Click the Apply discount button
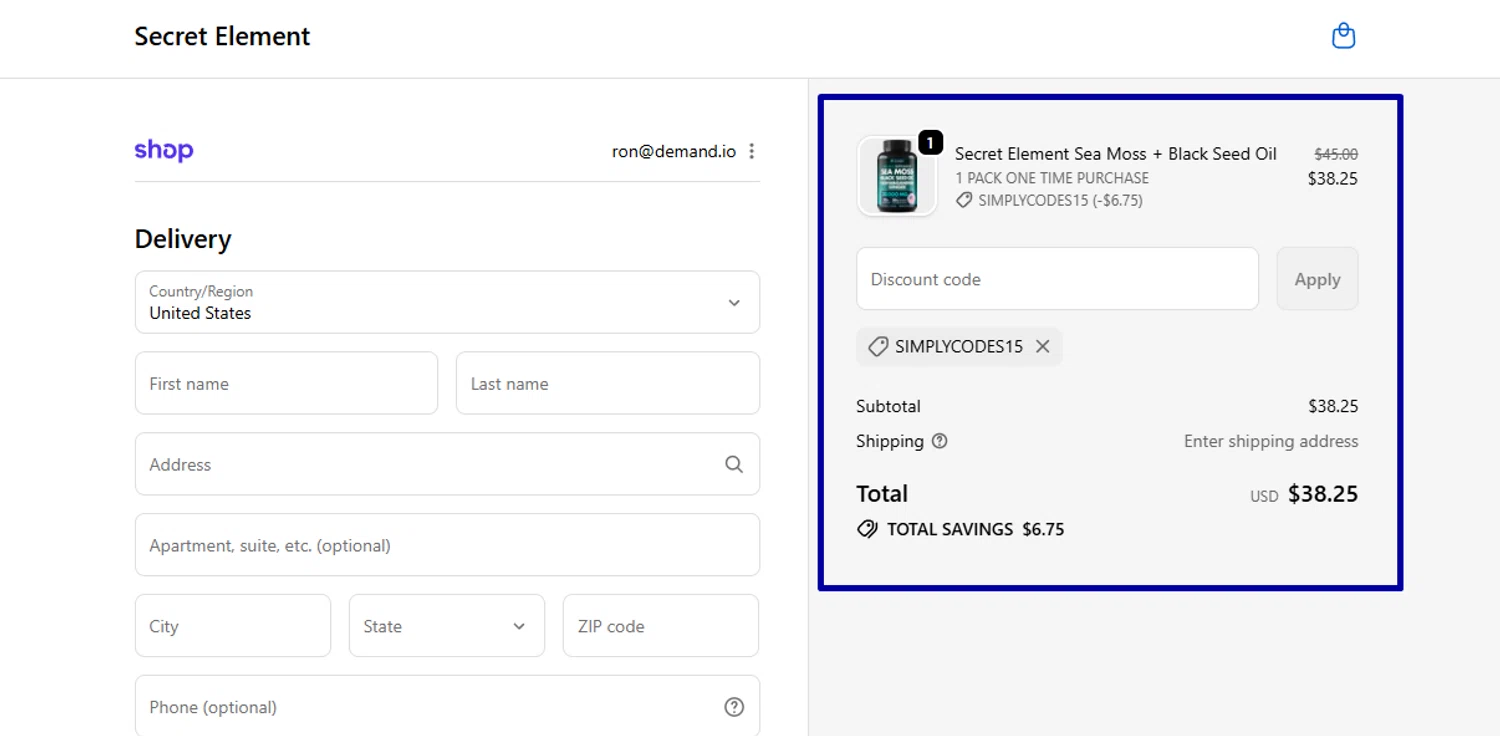 (x=1317, y=279)
